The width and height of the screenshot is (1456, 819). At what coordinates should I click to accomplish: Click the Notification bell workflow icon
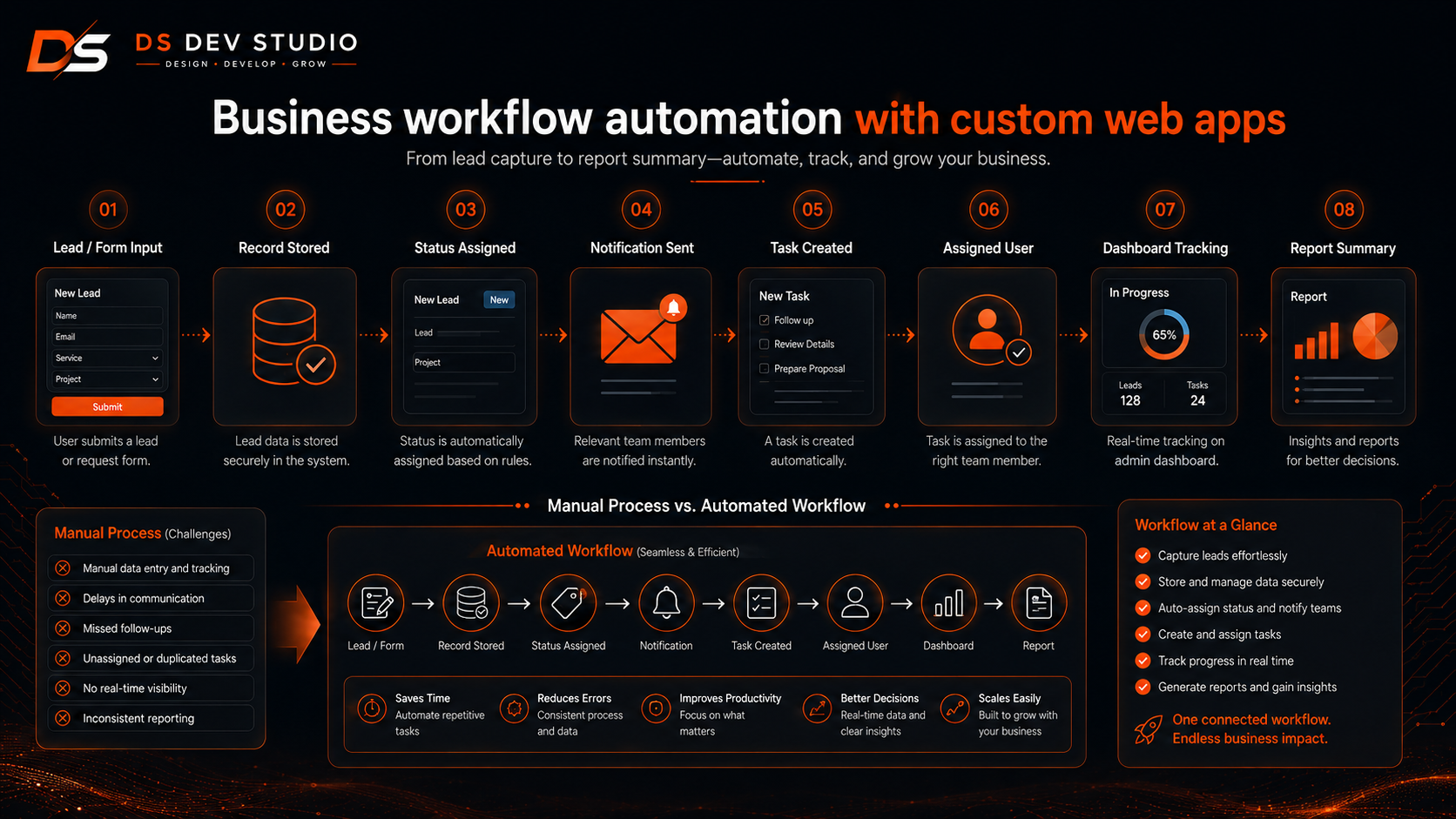tap(666, 602)
